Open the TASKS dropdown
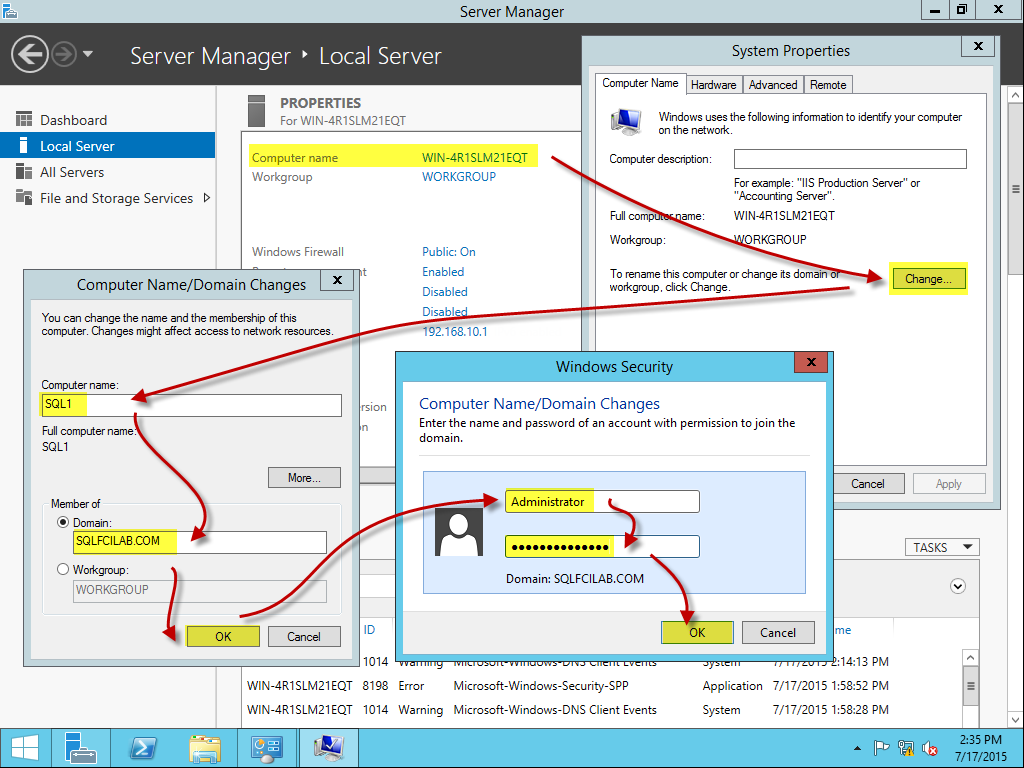The image size is (1024, 768). 942,547
